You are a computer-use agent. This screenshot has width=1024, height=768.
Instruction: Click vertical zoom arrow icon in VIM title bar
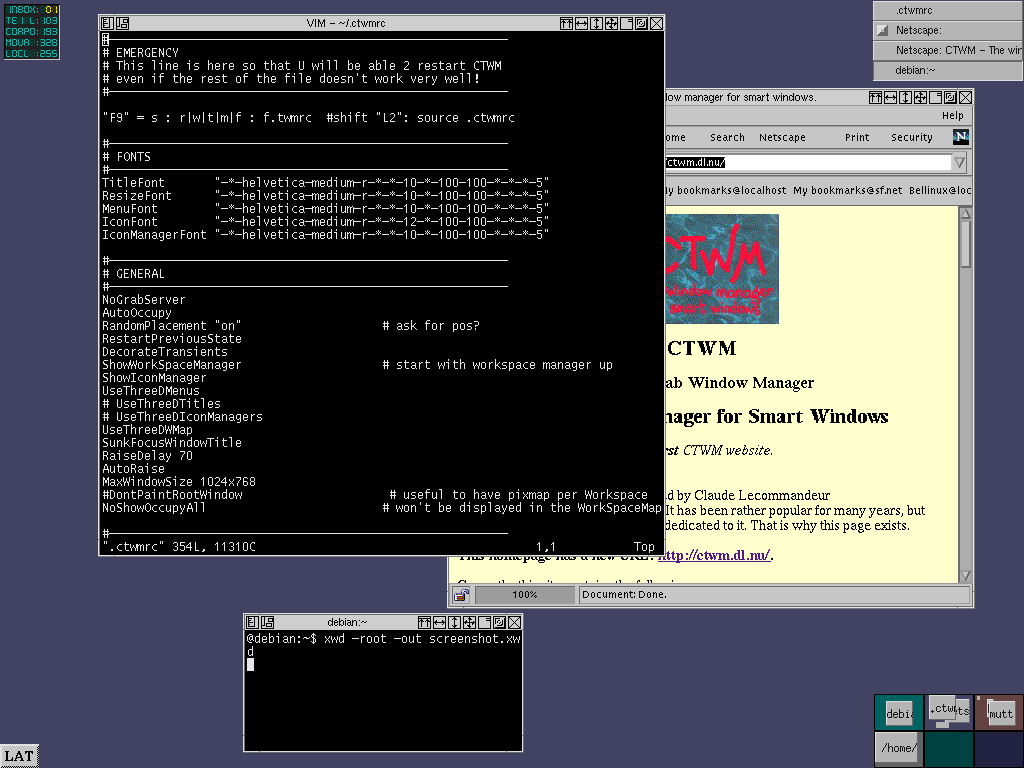(596, 24)
